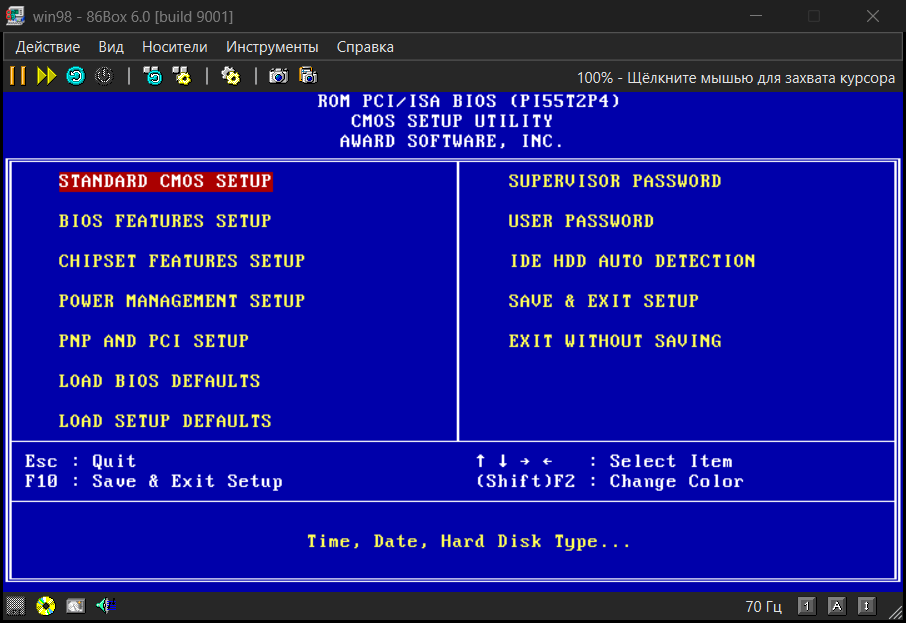Click the sound speaker status bar icon

(x=106, y=606)
